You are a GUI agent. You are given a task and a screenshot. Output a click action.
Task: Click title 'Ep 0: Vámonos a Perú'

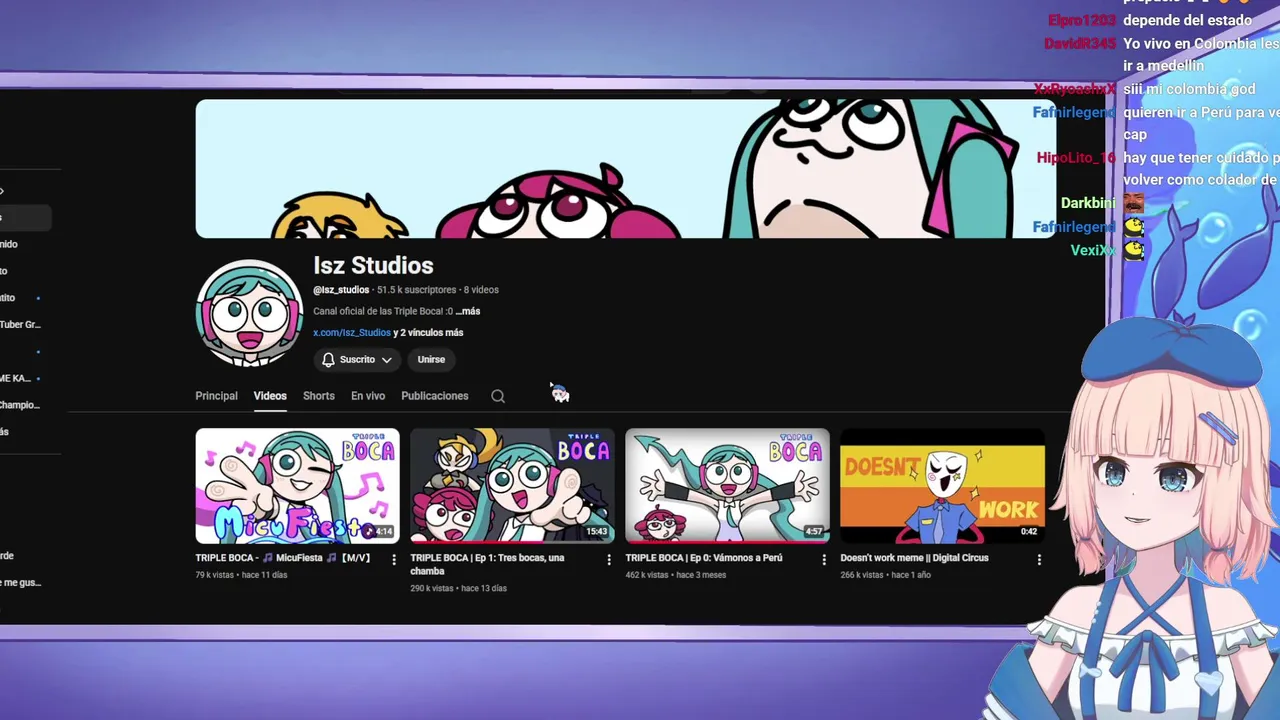704,558
